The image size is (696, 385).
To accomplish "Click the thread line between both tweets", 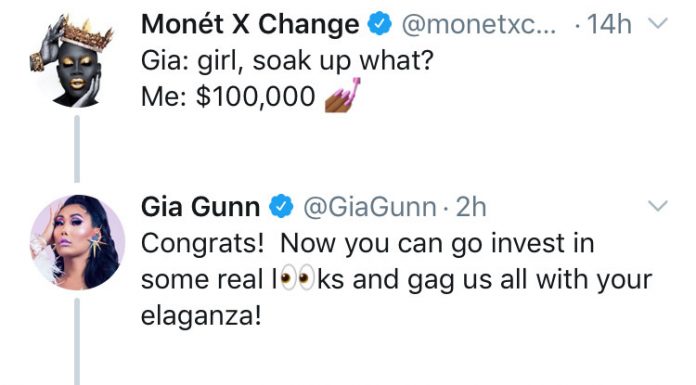I will (77, 149).
